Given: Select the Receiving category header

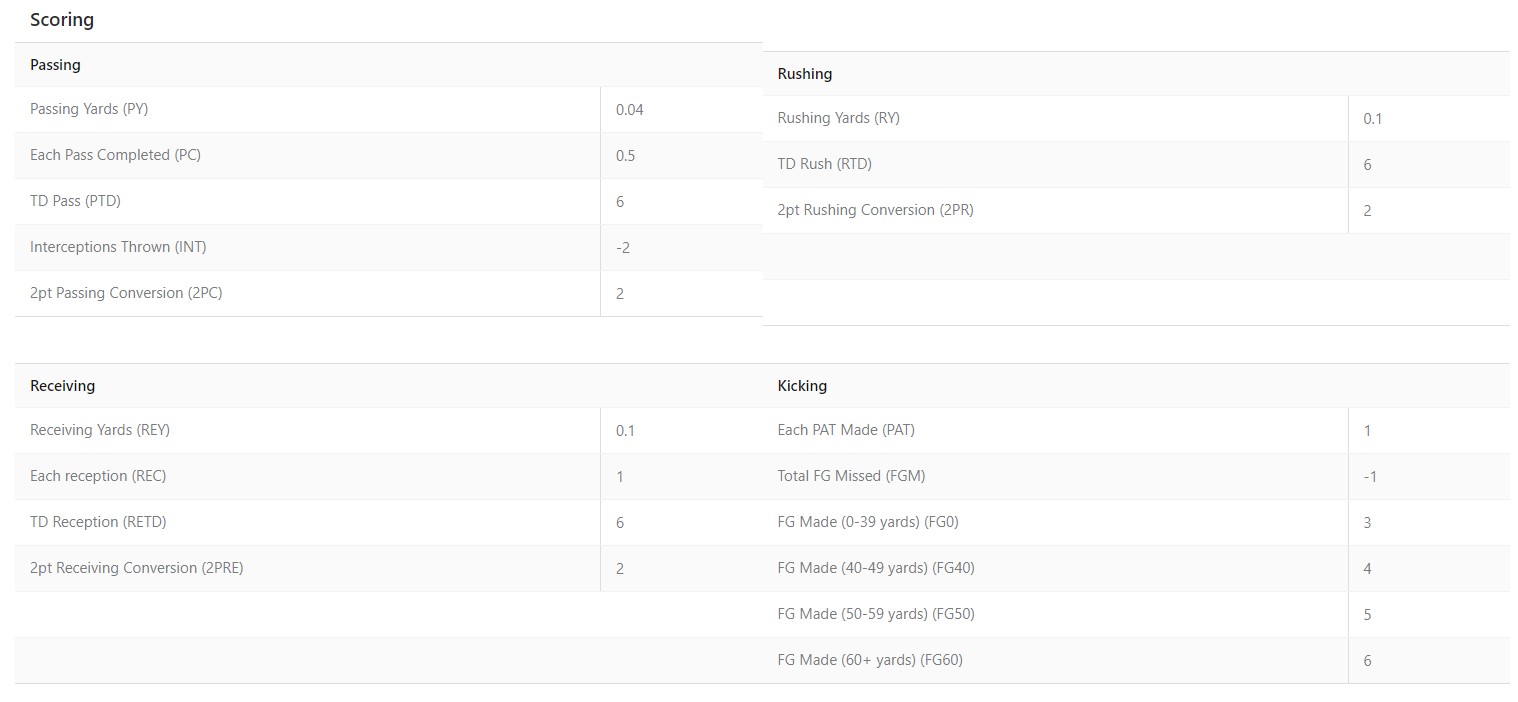Looking at the screenshot, I should click(63, 386).
